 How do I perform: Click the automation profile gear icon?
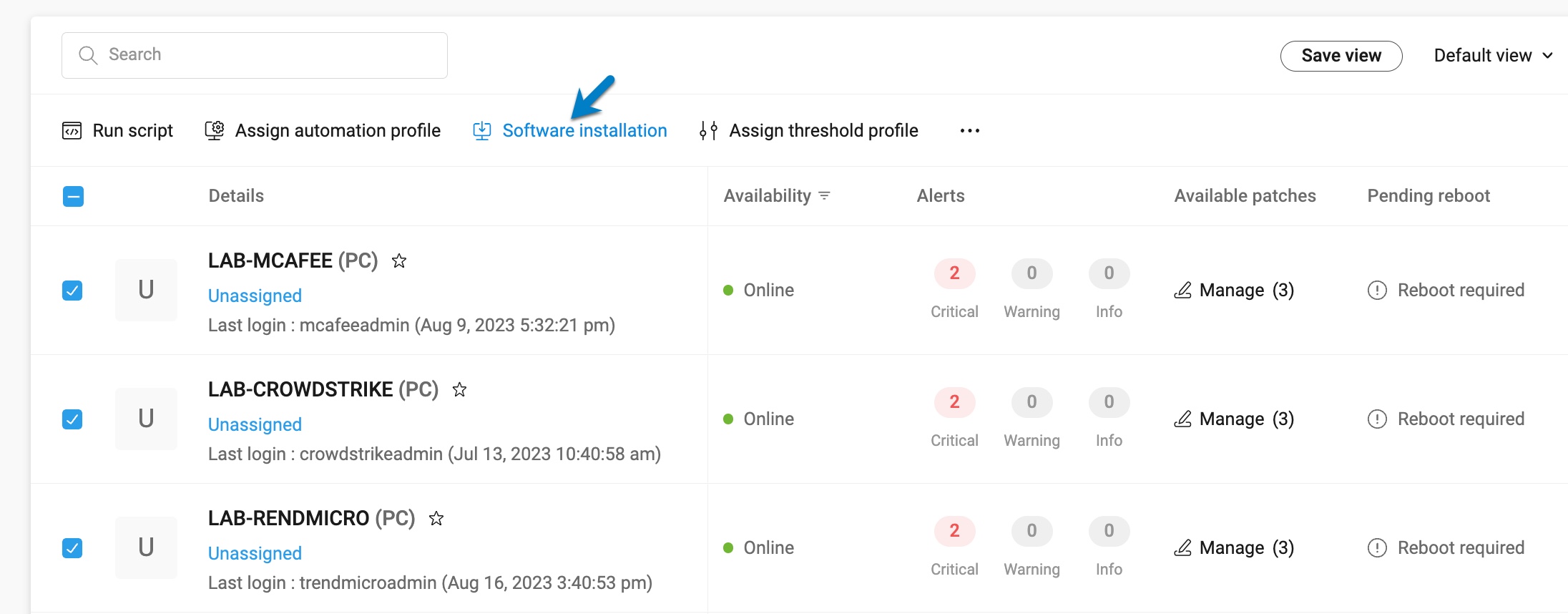(214, 130)
